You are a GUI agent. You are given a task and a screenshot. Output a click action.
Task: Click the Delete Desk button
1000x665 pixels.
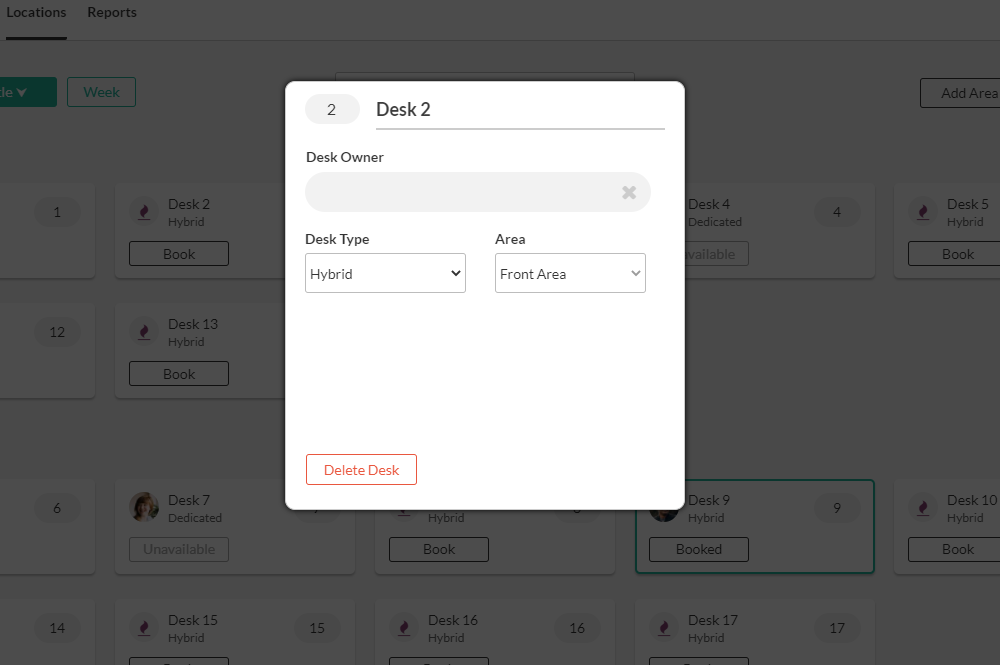click(x=361, y=470)
